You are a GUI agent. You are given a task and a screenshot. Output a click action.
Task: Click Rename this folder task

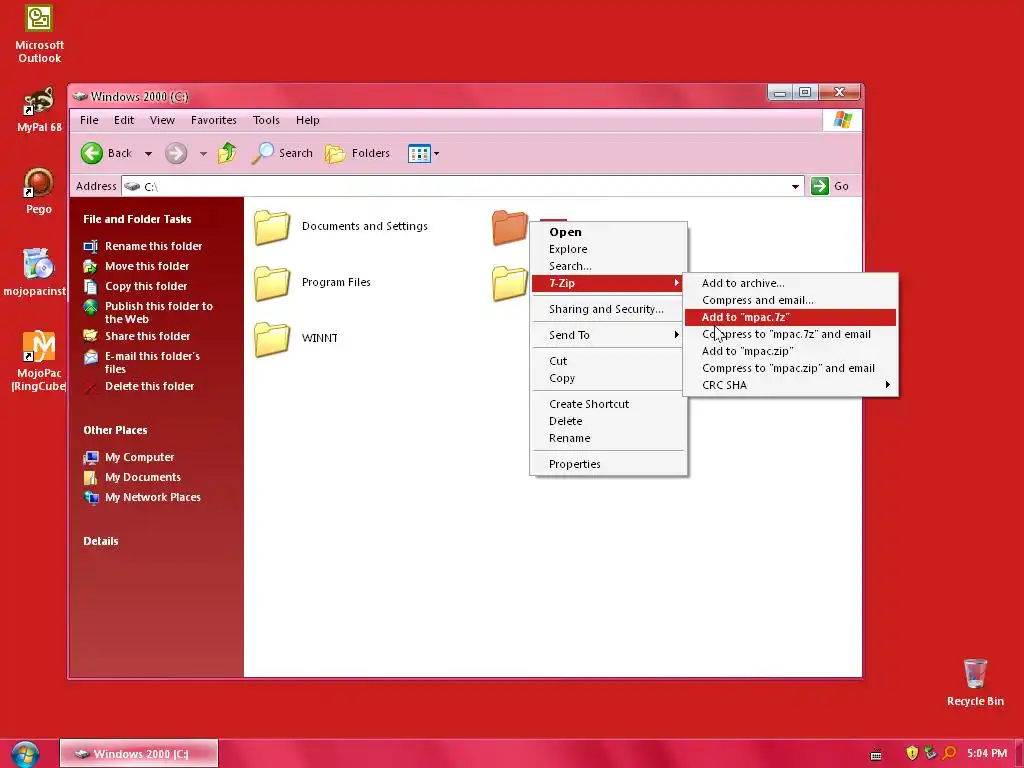coord(153,246)
